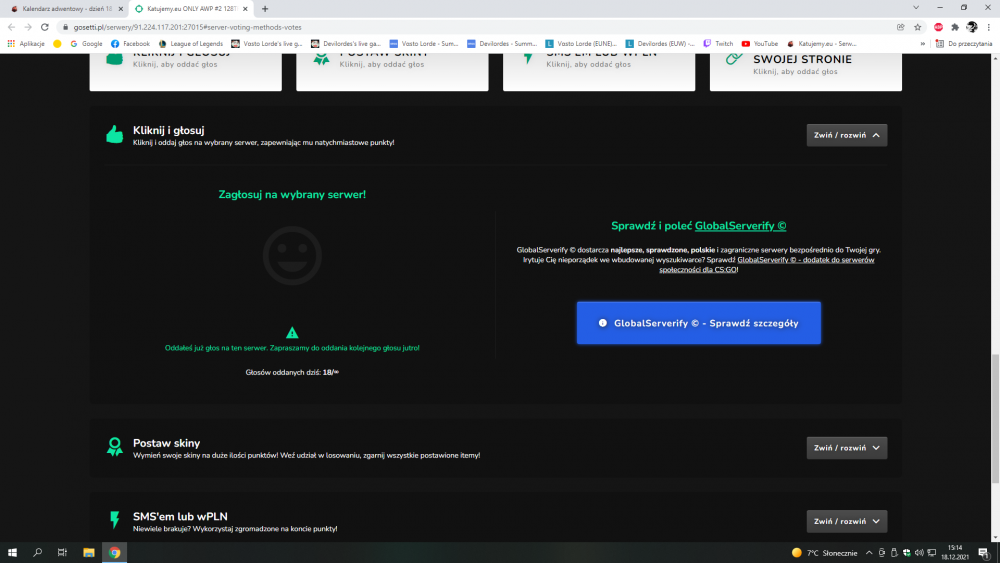
Task: Open the yellow circle bookmark icon
Action: pyautogui.click(x=57, y=43)
